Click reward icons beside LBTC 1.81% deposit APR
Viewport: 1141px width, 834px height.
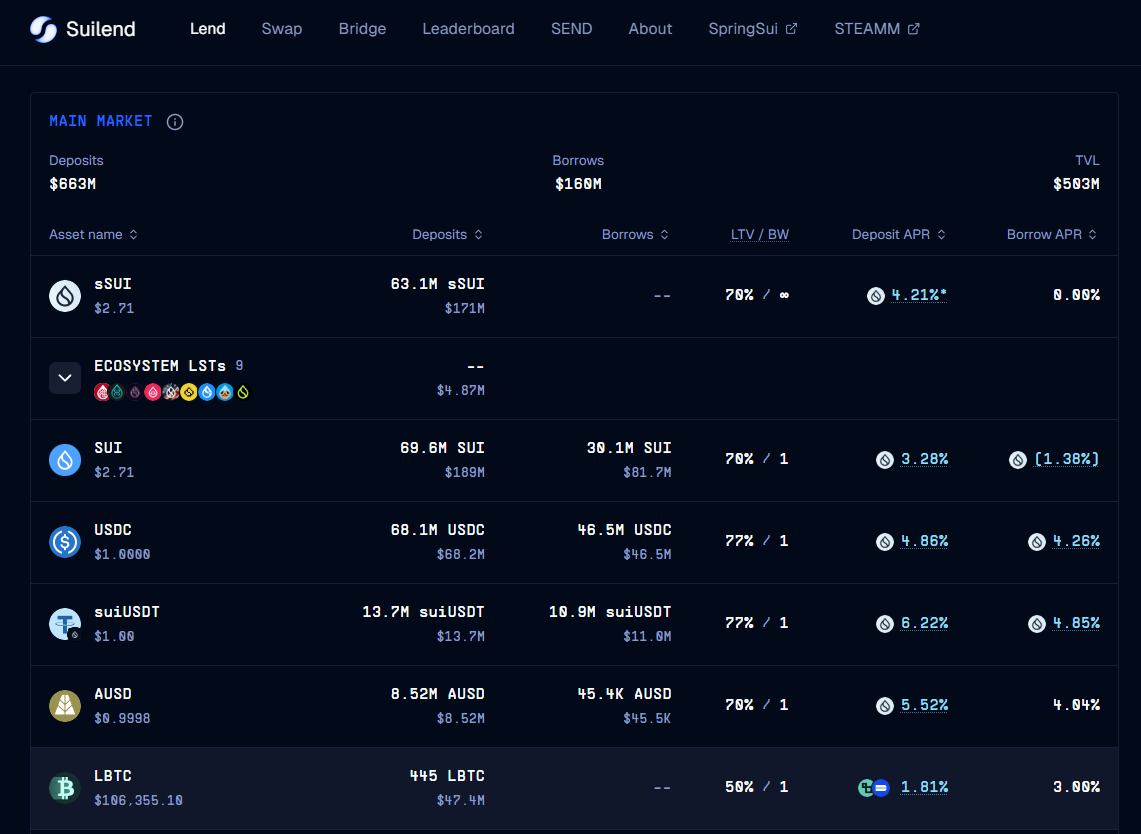[874, 787]
